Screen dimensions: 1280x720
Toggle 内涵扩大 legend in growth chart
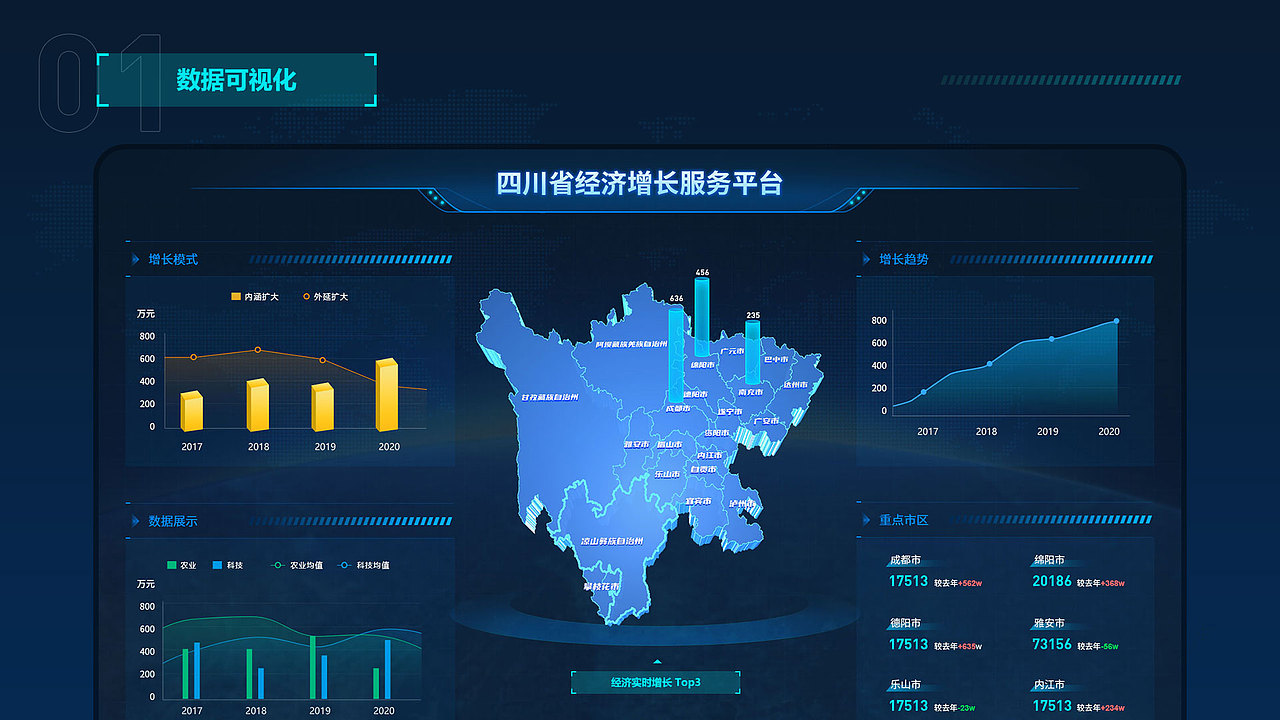coord(254,297)
